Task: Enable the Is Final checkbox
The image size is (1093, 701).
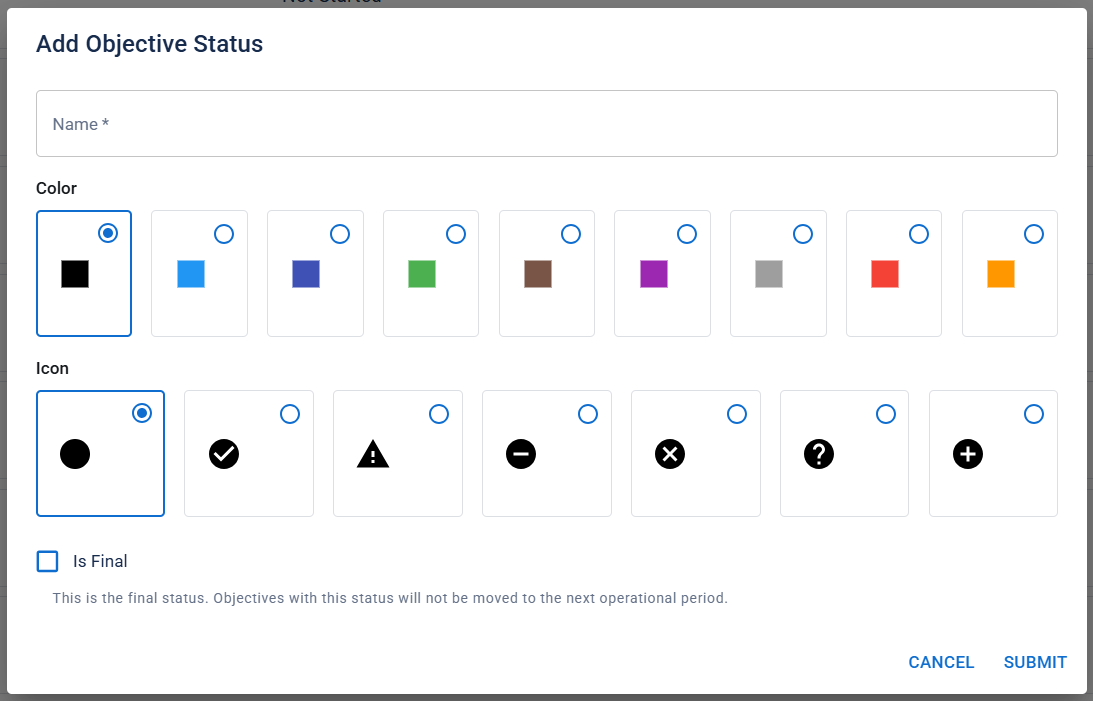Action: coord(47,561)
